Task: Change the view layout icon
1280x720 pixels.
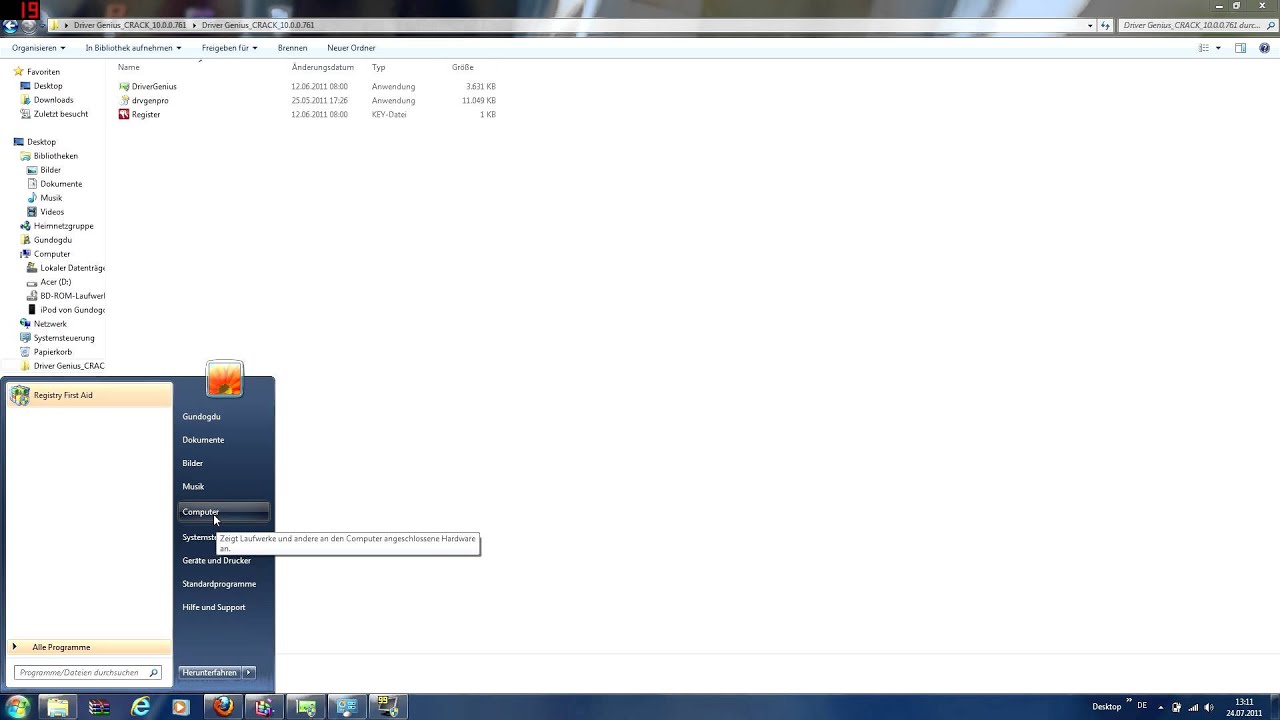Action: click(1204, 48)
